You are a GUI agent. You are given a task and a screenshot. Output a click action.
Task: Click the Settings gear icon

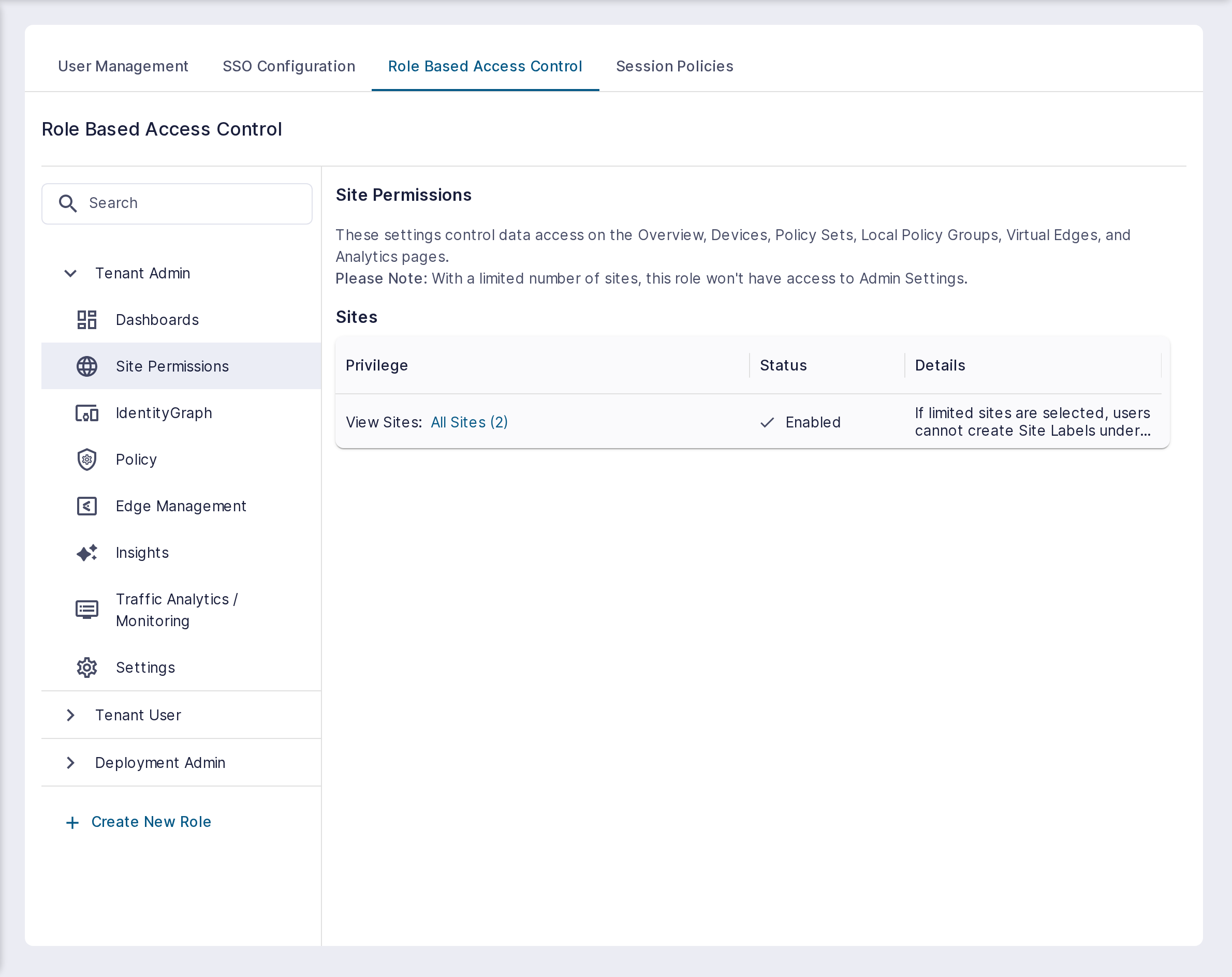click(87, 668)
